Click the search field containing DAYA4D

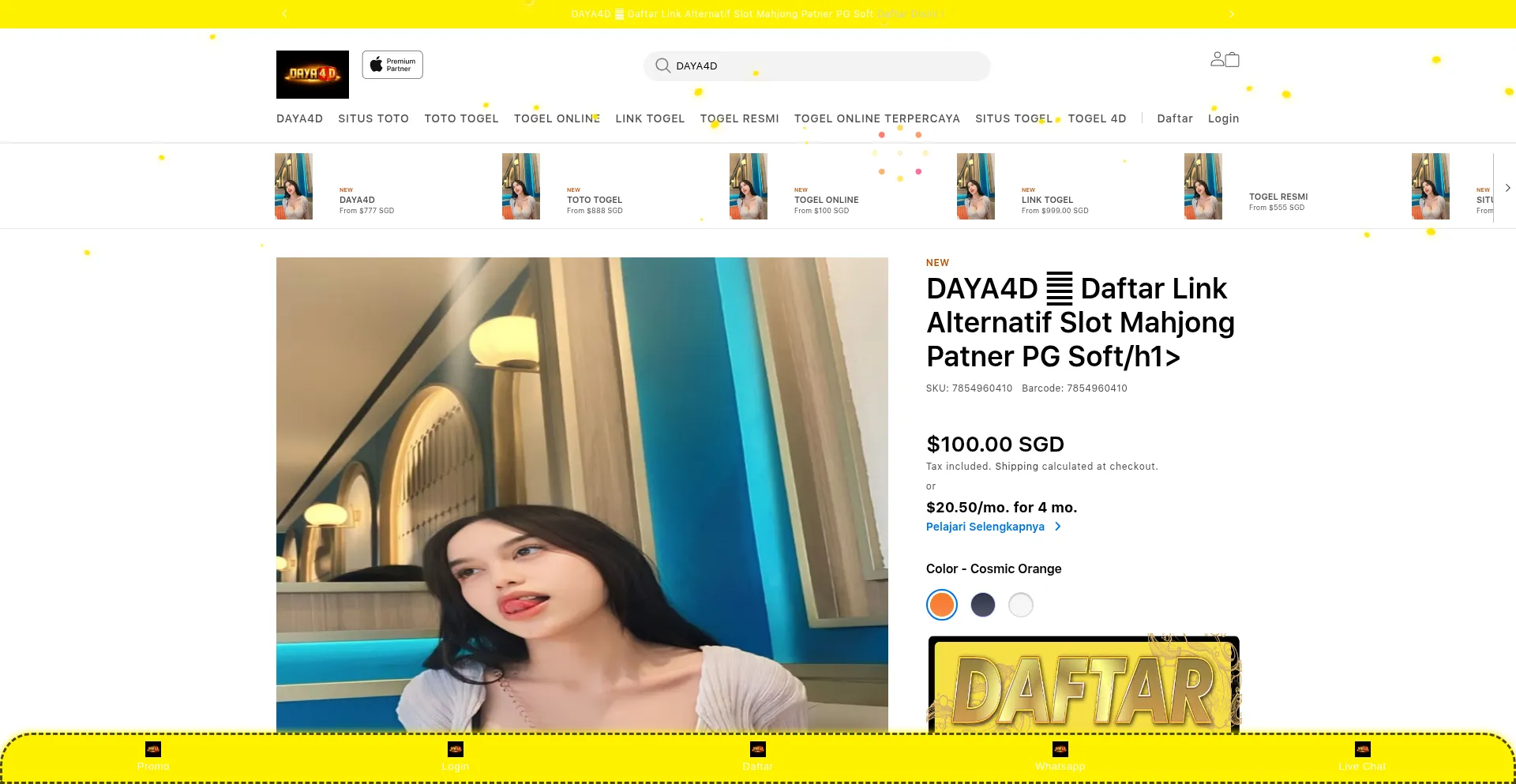tap(816, 66)
